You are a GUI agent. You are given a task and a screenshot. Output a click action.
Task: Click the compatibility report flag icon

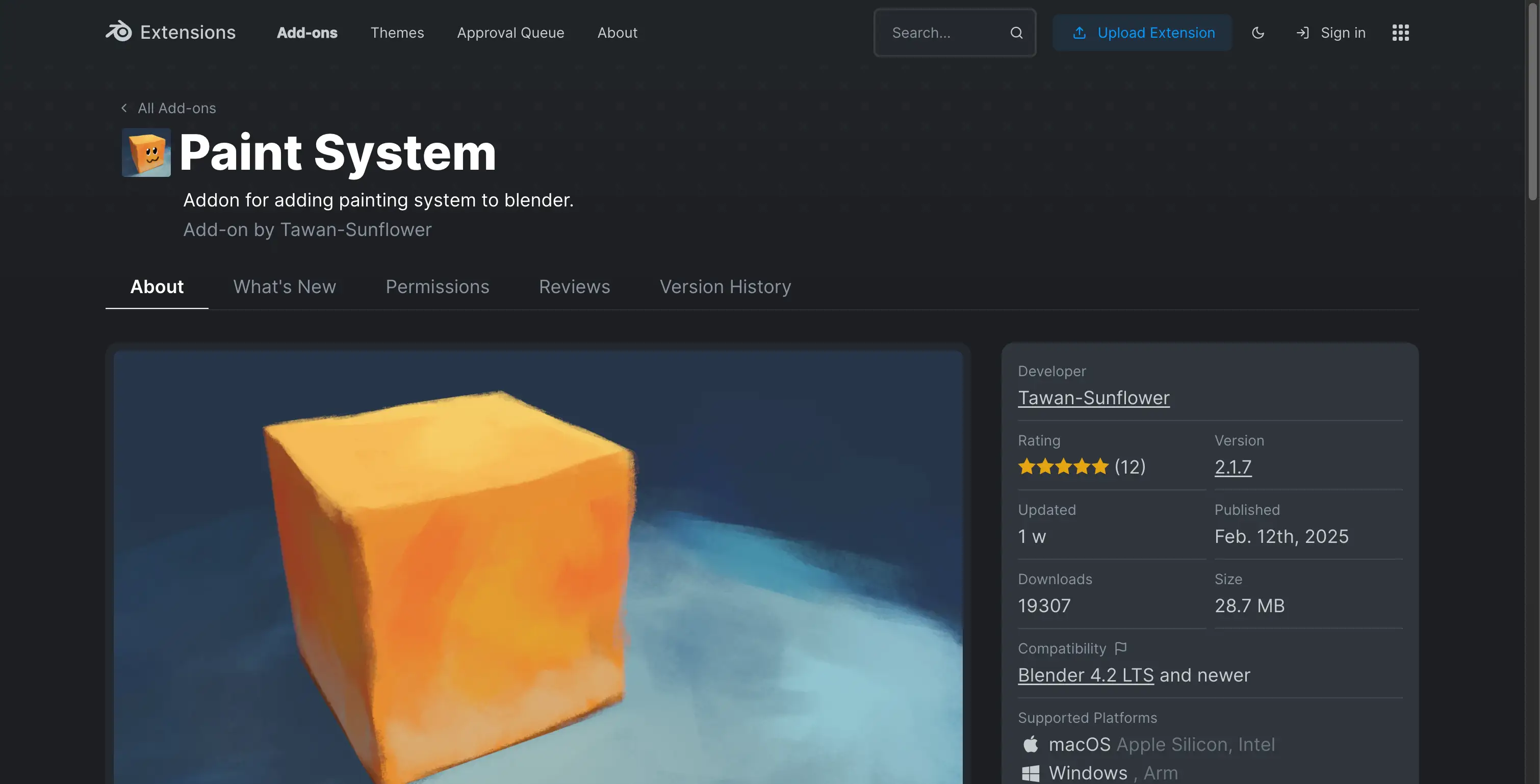[1121, 648]
